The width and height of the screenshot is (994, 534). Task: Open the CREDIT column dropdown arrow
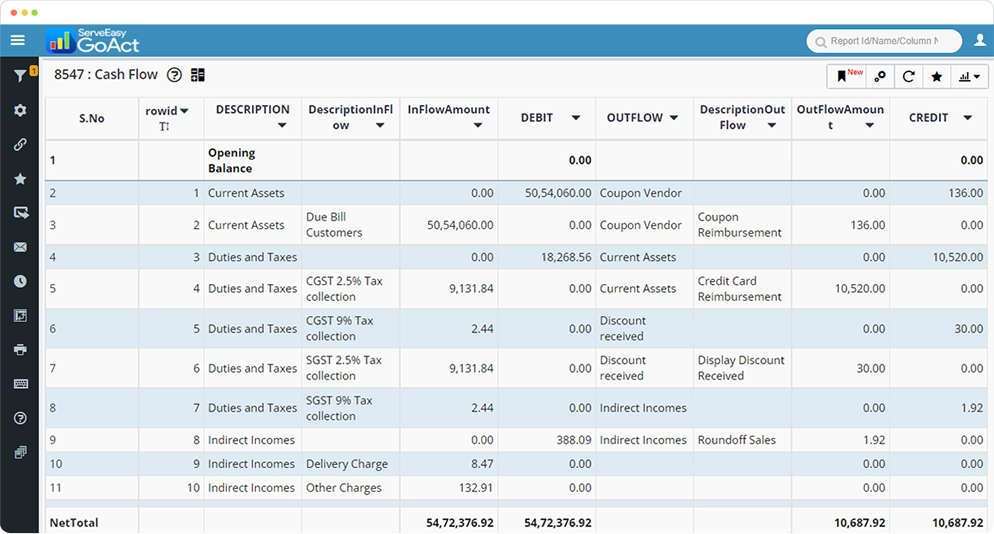[967, 118]
